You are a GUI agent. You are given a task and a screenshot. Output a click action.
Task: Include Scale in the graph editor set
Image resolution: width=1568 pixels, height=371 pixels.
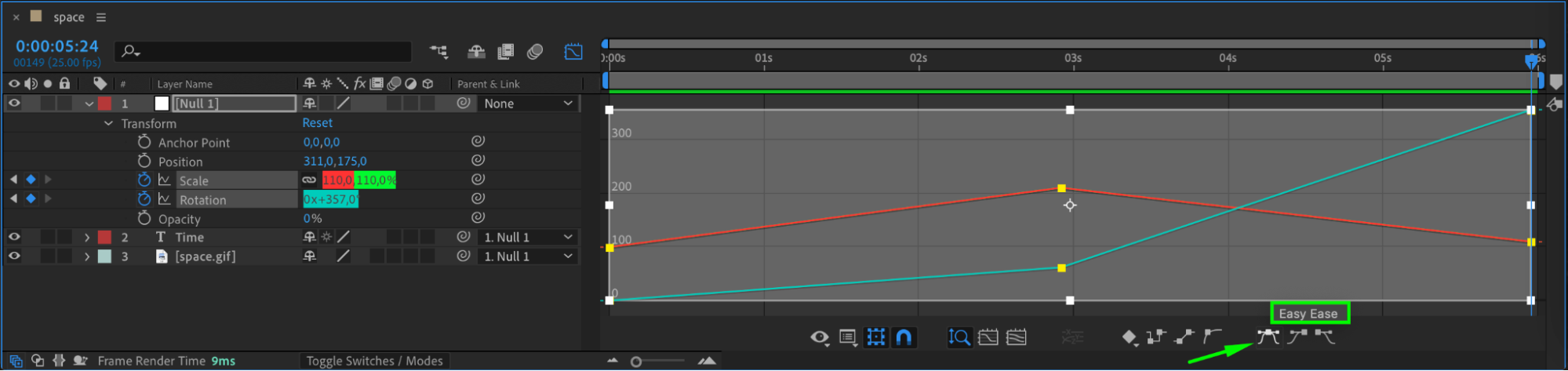click(164, 180)
